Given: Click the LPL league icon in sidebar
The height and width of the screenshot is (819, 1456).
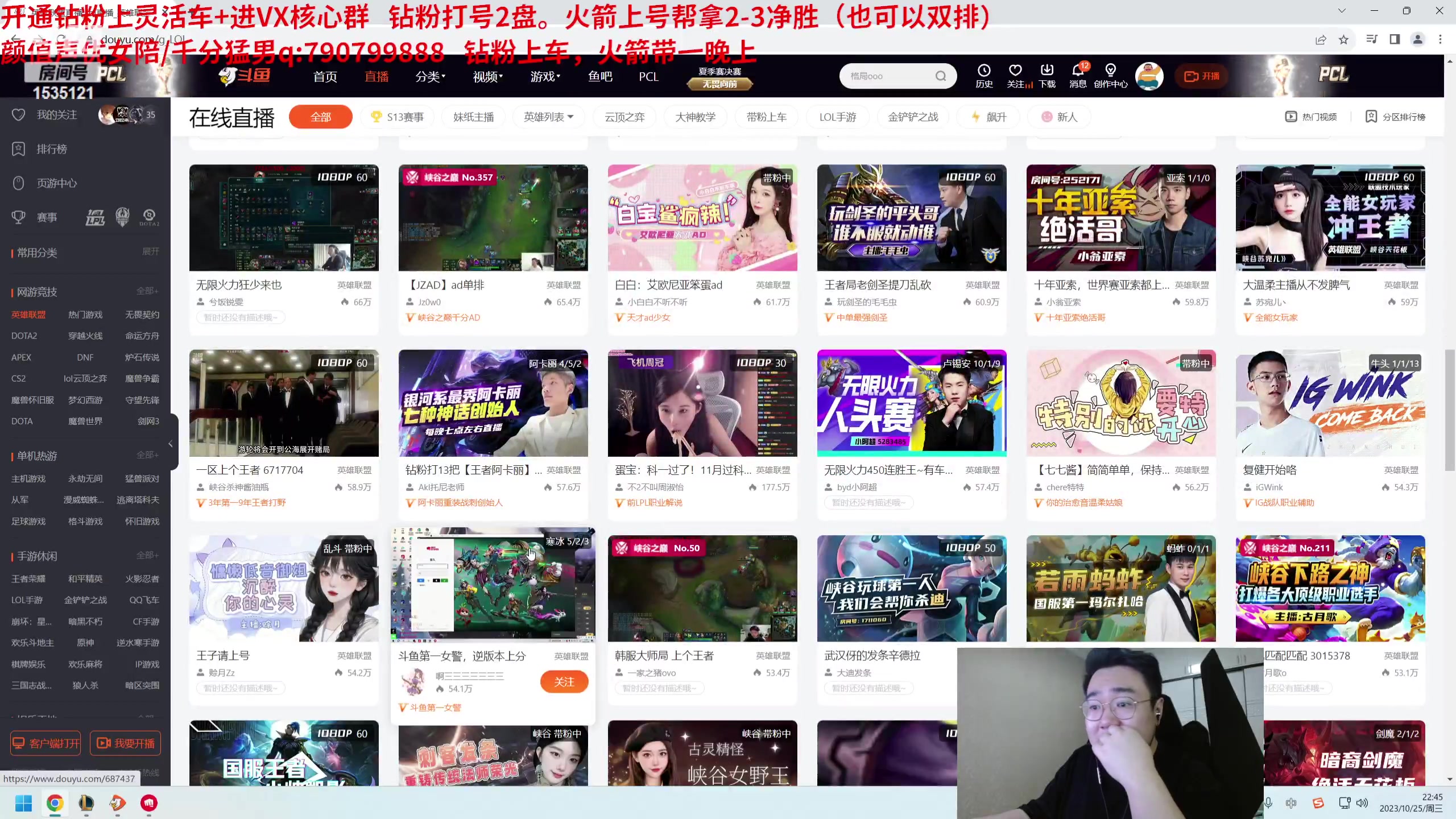Looking at the screenshot, I should 95,217.
